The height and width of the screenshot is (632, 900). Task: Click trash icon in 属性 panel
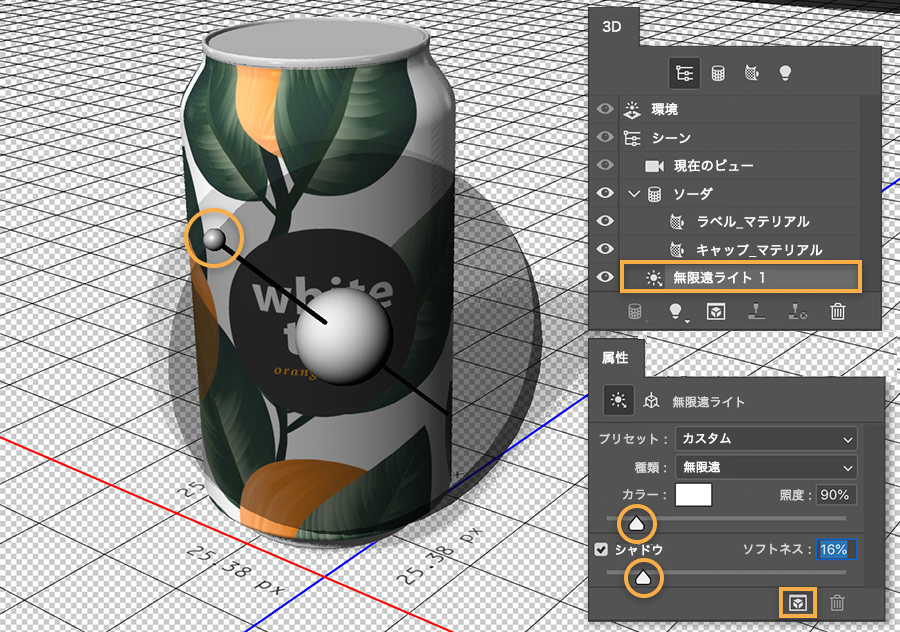837,603
